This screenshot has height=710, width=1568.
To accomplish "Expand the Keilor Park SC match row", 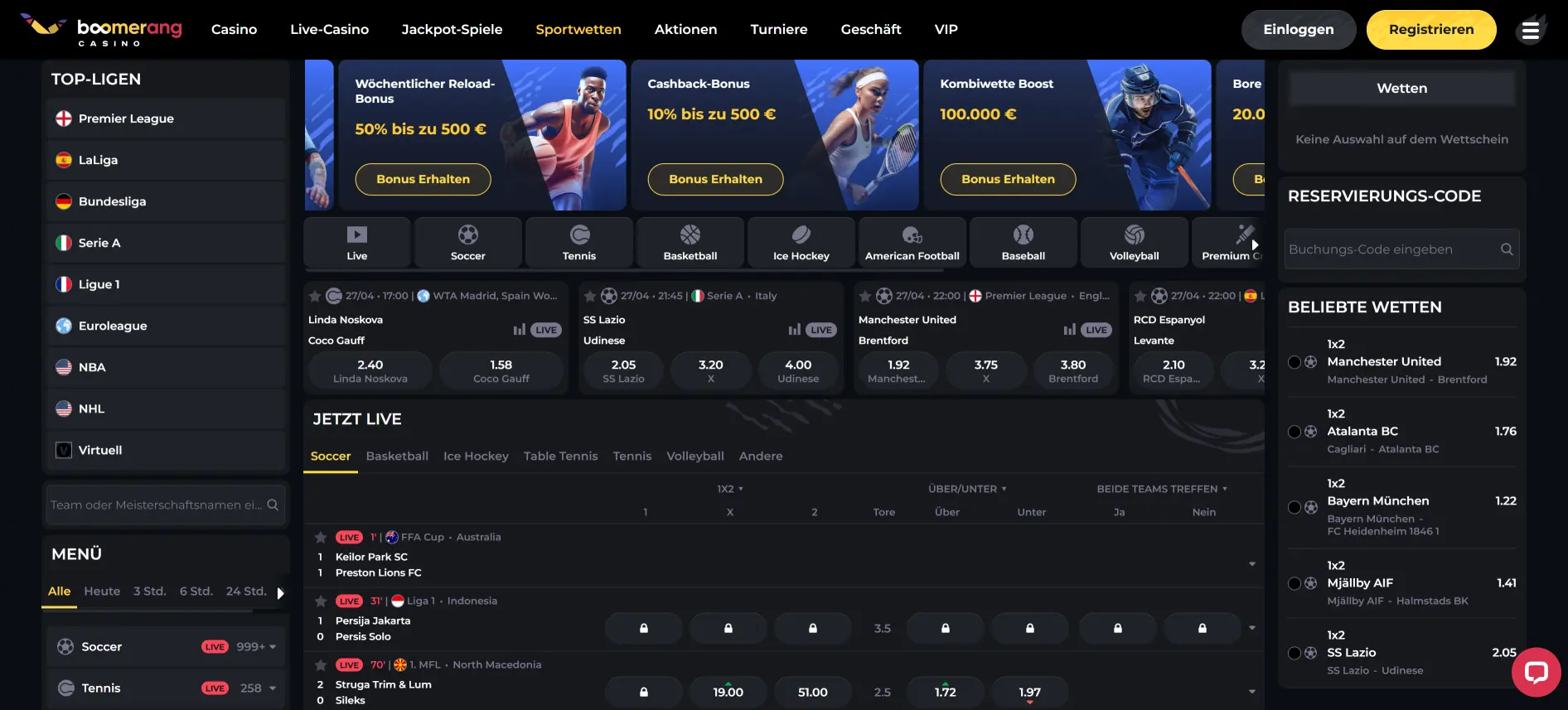I will 1252,564.
